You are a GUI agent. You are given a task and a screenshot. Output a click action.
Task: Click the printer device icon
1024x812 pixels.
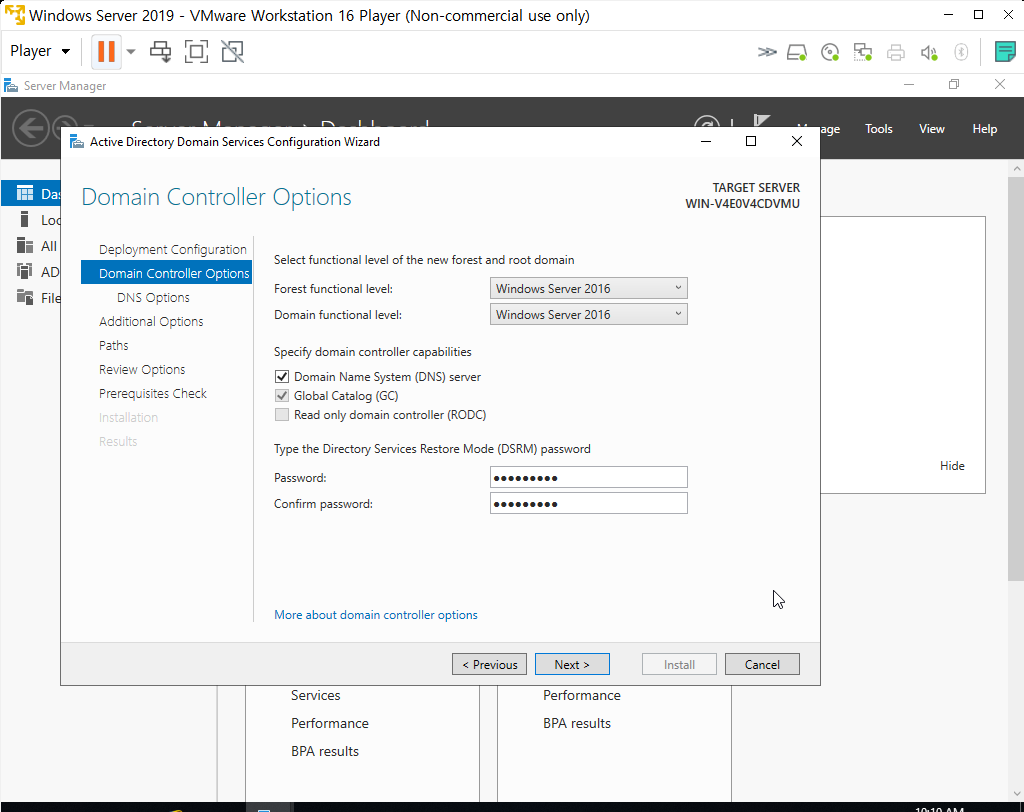tap(895, 52)
